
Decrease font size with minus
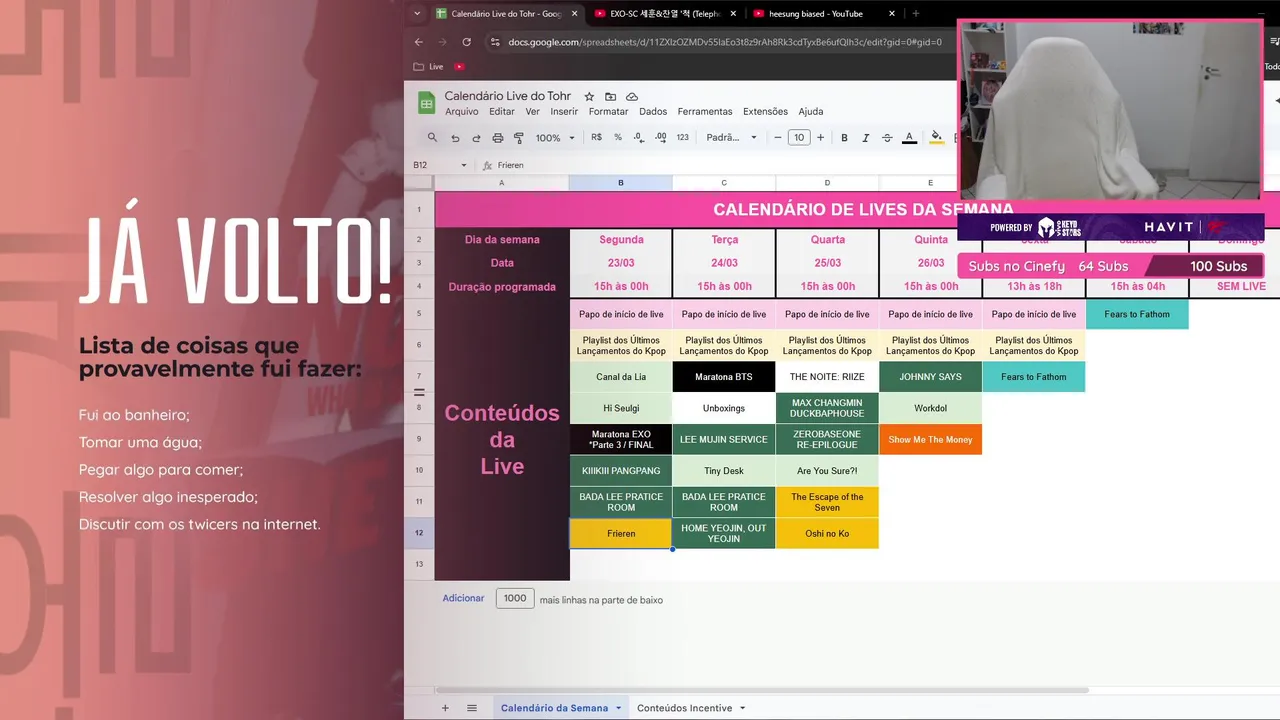click(x=777, y=138)
